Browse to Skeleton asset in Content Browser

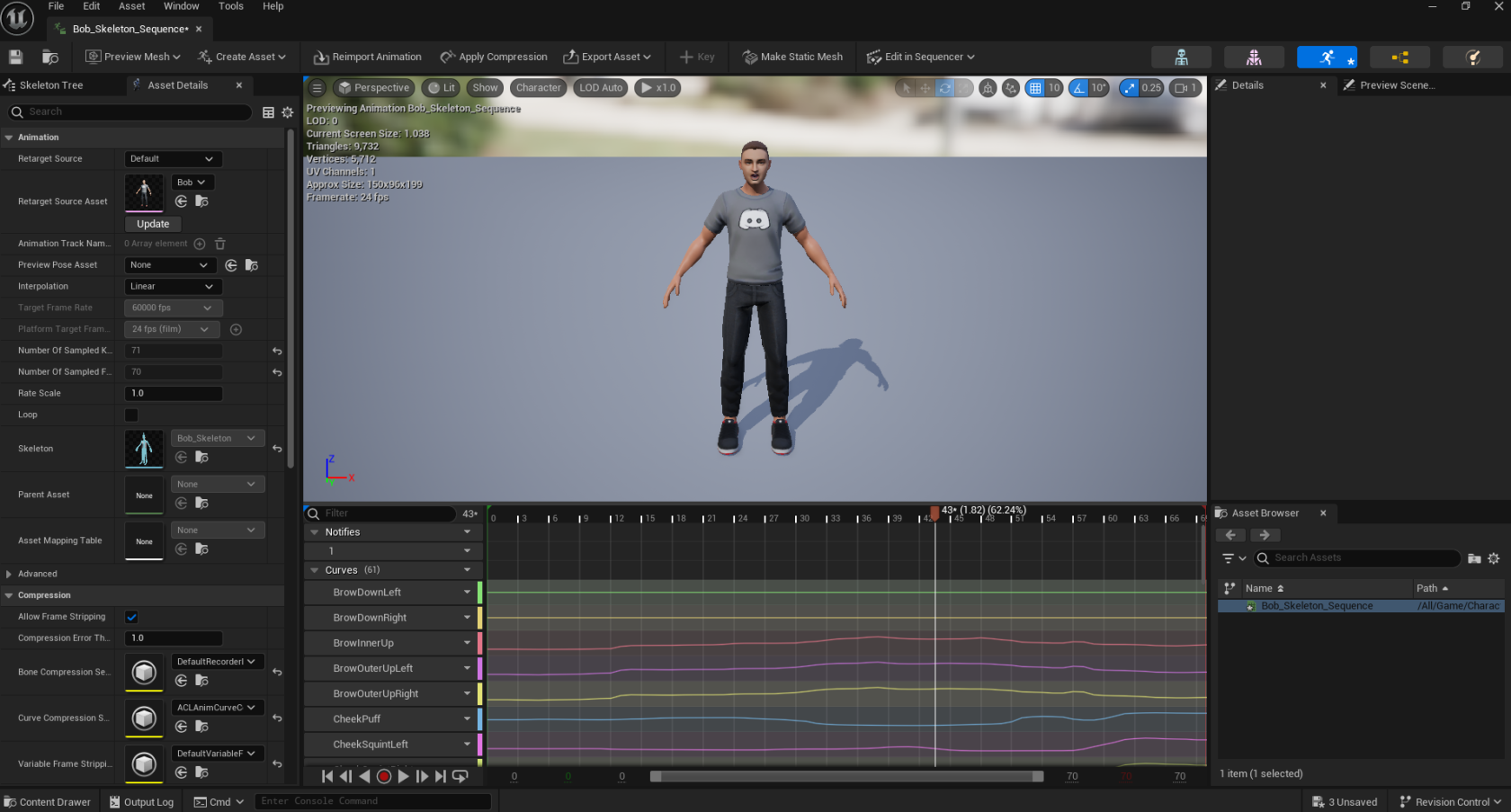[202, 458]
